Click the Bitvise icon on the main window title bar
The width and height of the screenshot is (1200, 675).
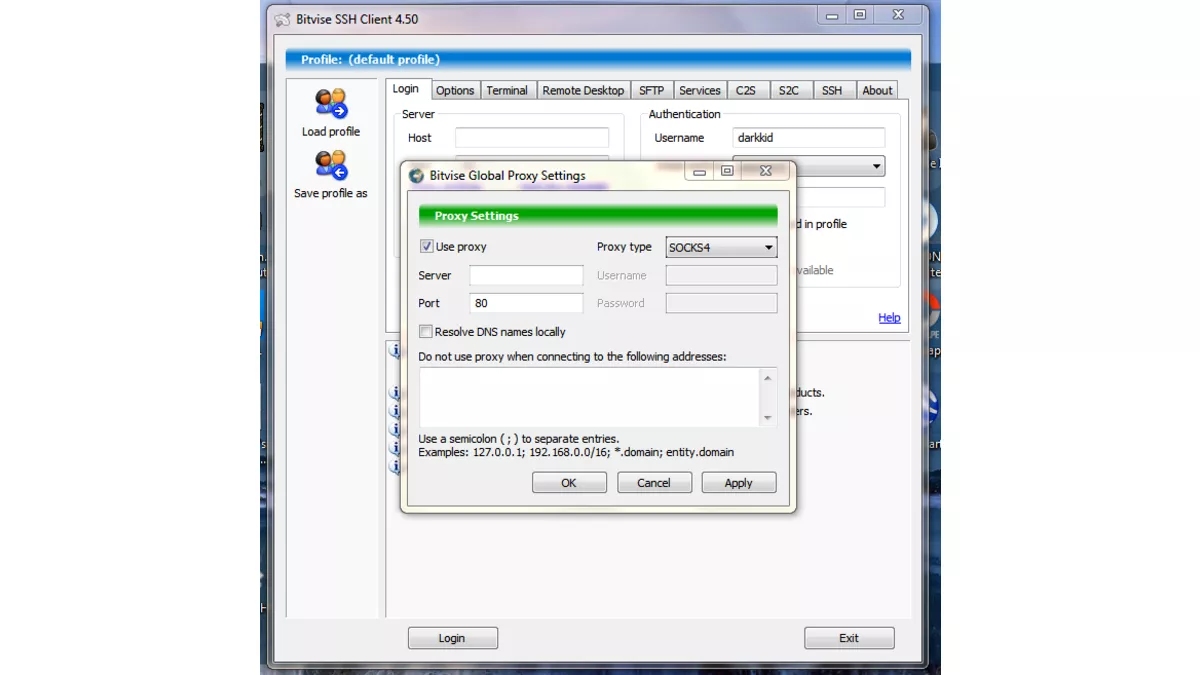point(281,18)
